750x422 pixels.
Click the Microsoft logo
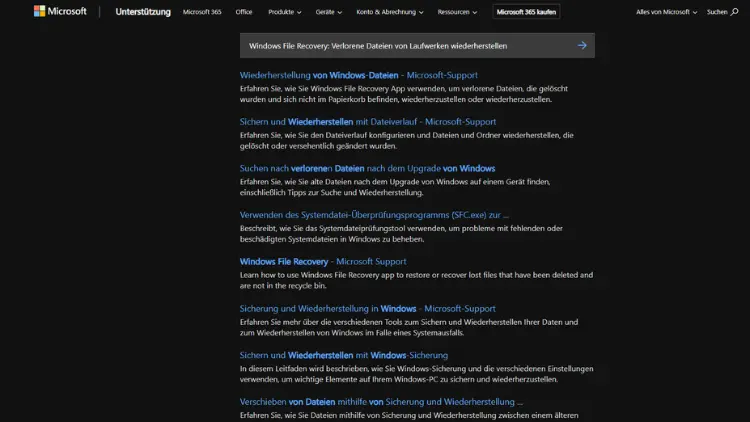pyautogui.click(x=59, y=12)
